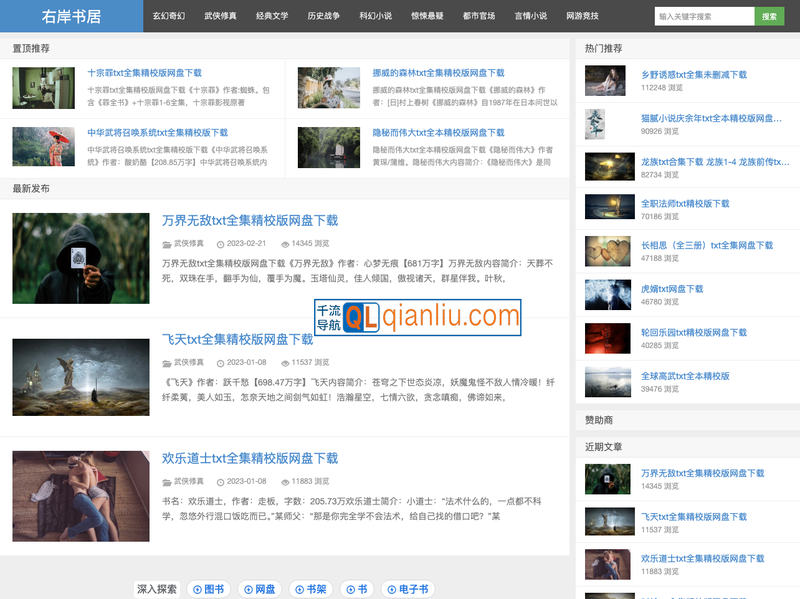The height and width of the screenshot is (599, 800).
Task: Focus the keyword search input box
Action: (x=704, y=16)
